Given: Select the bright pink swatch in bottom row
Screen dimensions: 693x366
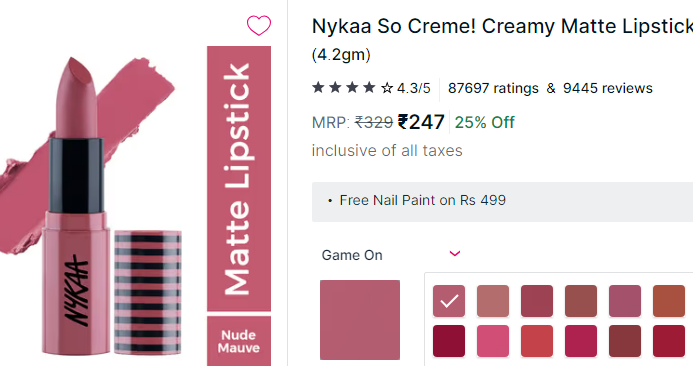Looking at the screenshot, I should pos(493,341).
